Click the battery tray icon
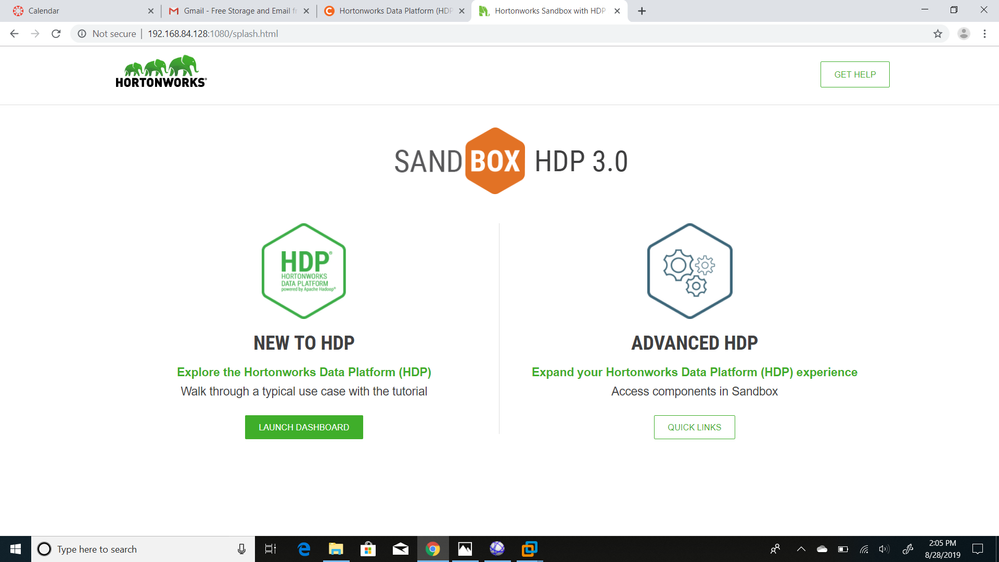The image size is (999, 562). (843, 549)
